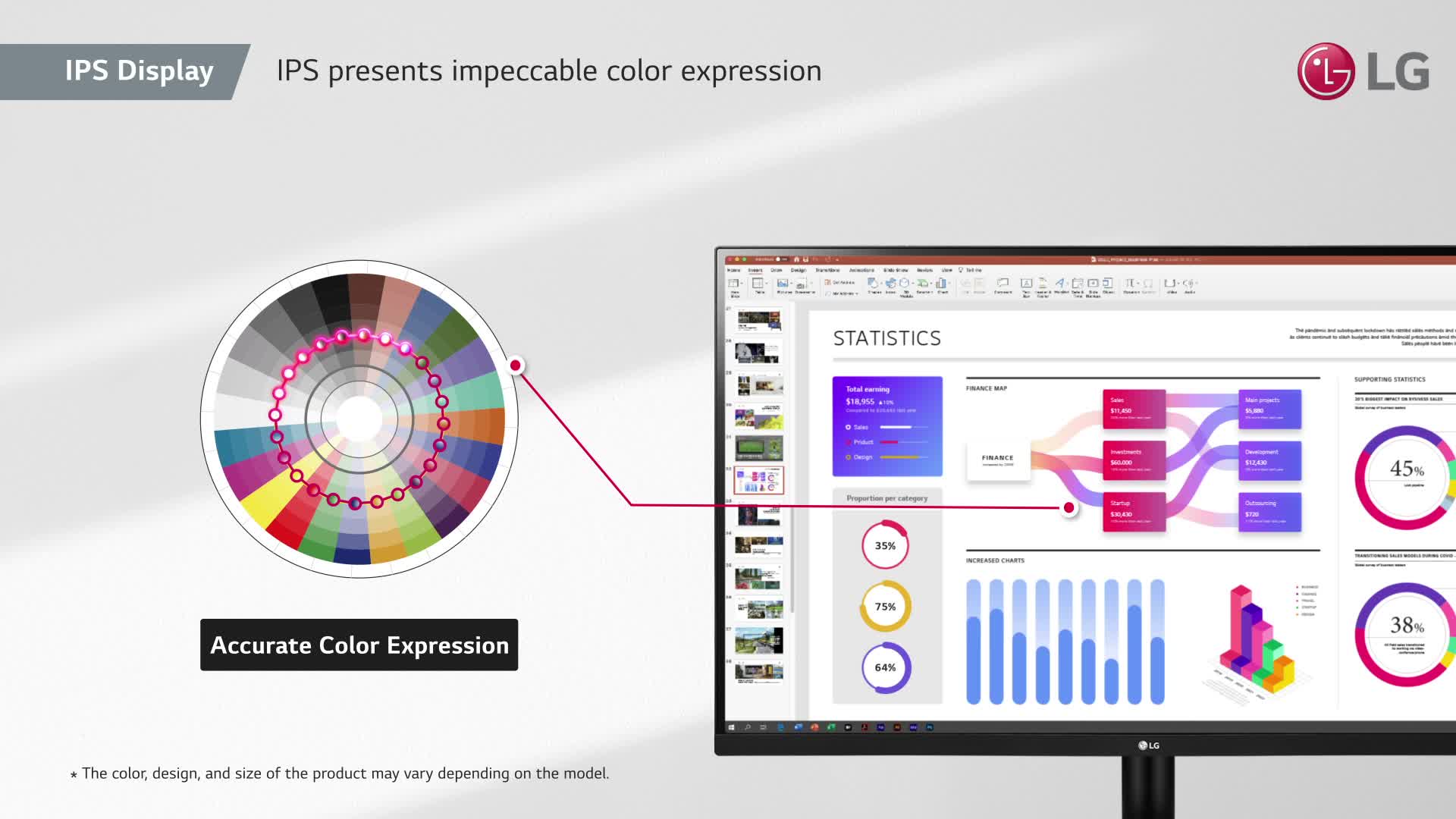Click the Pictures icon in Insert ribbon
1456x819 pixels.
pyautogui.click(x=783, y=283)
